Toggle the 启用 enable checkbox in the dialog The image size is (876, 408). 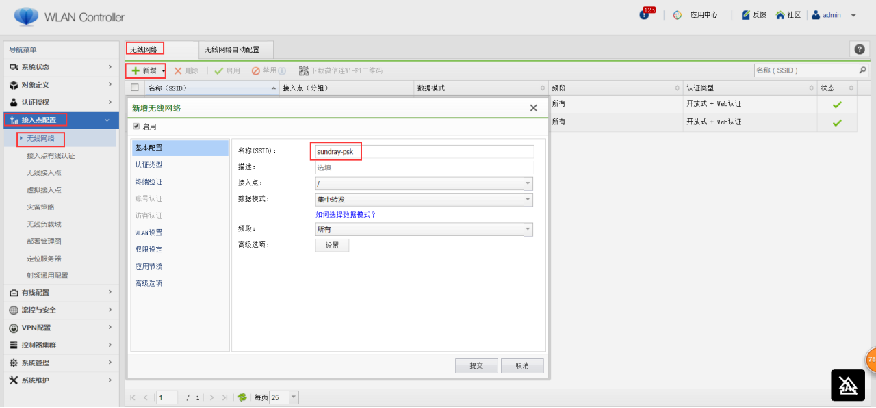[137, 127]
